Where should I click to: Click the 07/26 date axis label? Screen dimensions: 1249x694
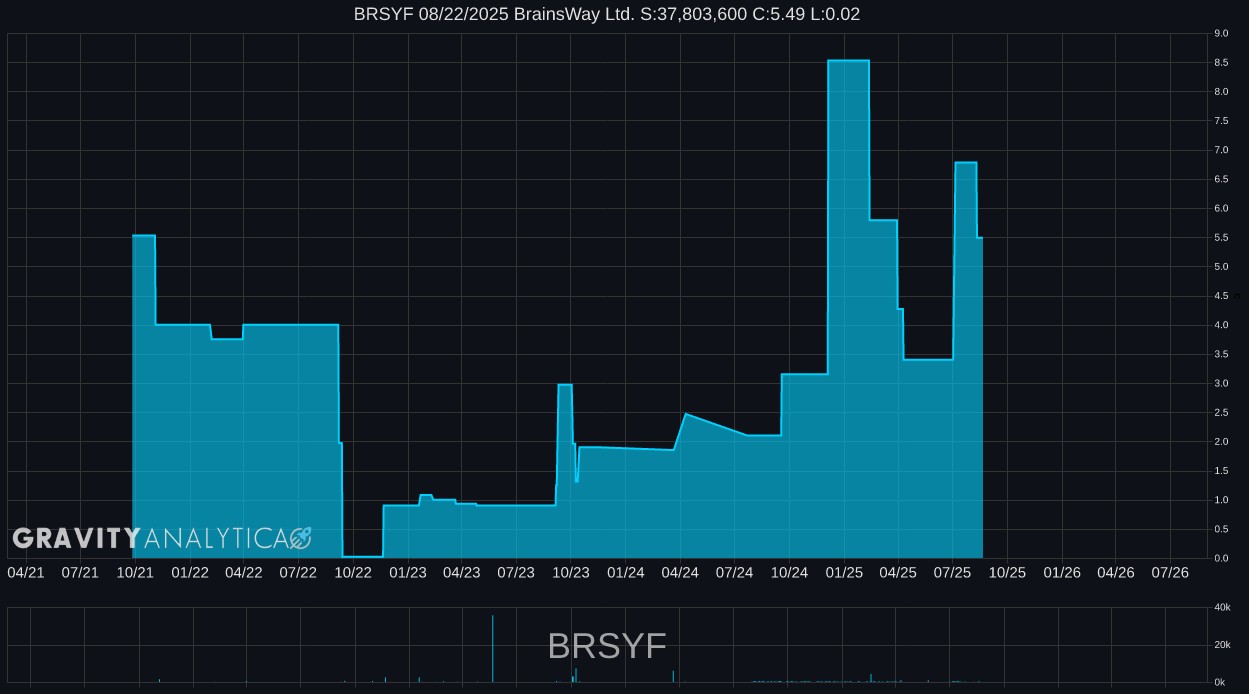[1170, 572]
